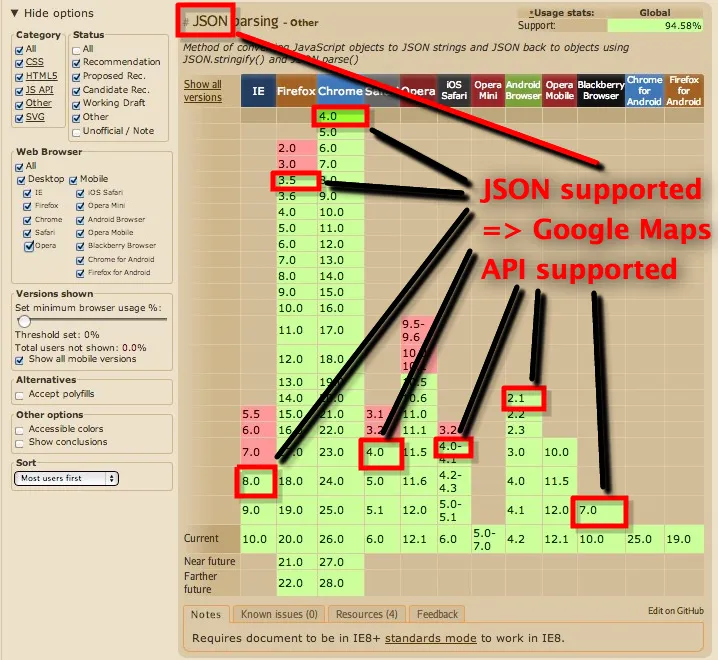Toggle the Working Draft checkbox

(x=76, y=105)
